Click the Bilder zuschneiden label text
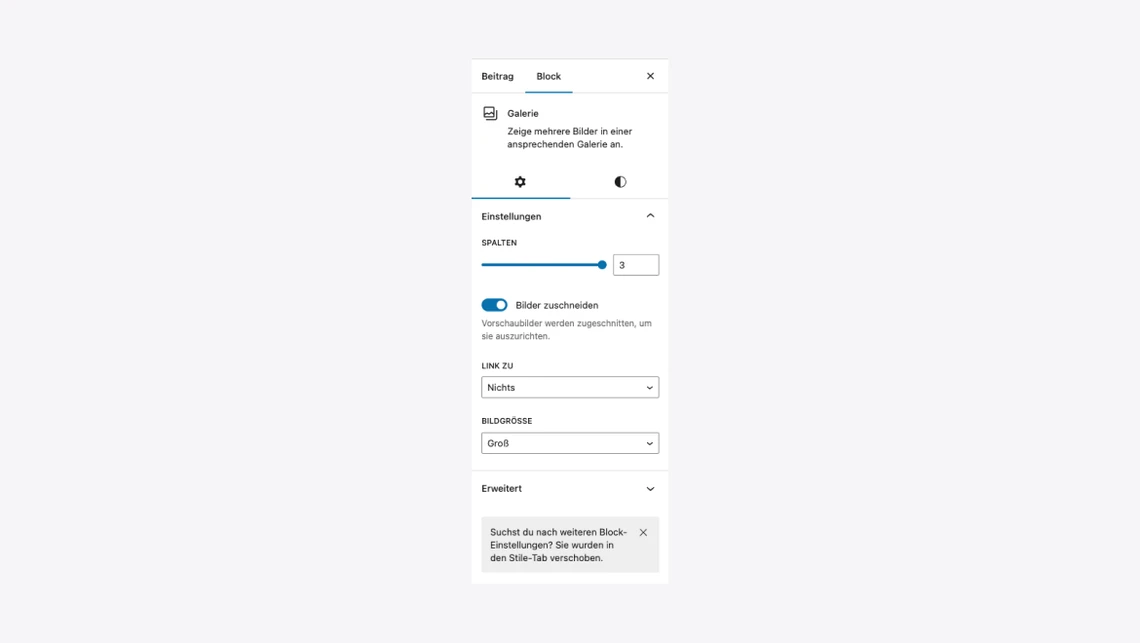Viewport: 1140px width, 643px height. [x=557, y=305]
